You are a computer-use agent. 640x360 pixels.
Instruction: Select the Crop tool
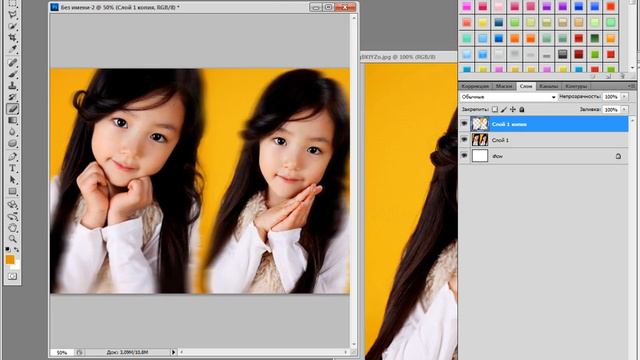pyautogui.click(x=13, y=38)
